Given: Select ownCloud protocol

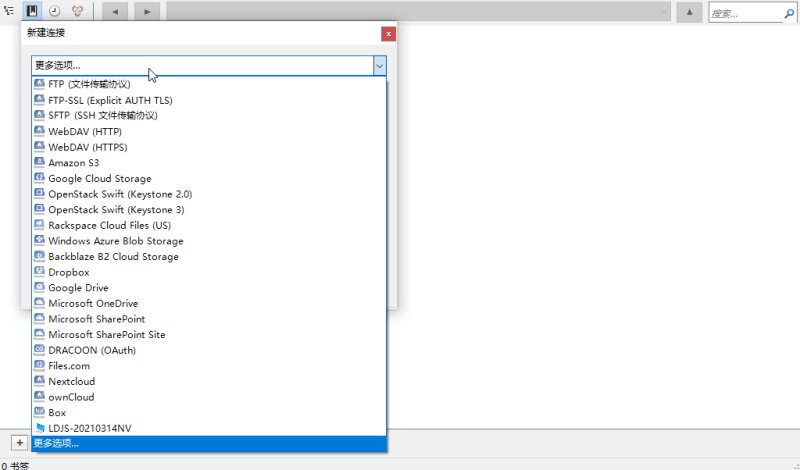Looking at the screenshot, I should 209,397.
